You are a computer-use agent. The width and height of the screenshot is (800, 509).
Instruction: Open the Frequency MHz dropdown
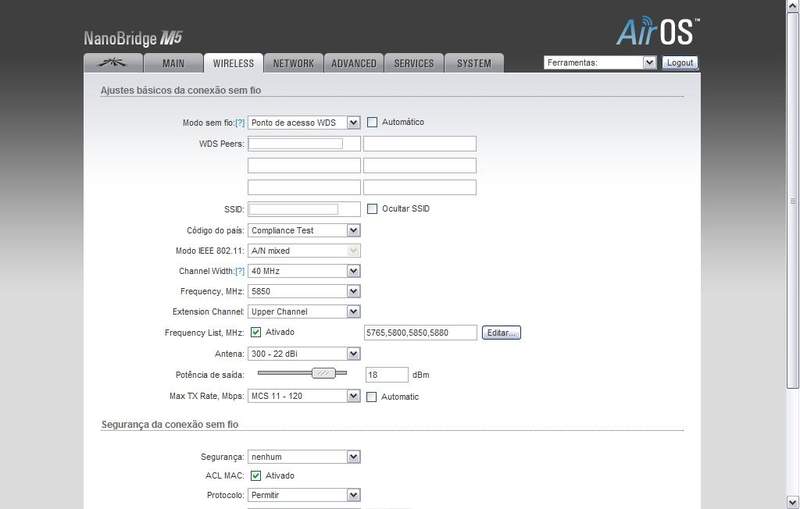[304, 292]
